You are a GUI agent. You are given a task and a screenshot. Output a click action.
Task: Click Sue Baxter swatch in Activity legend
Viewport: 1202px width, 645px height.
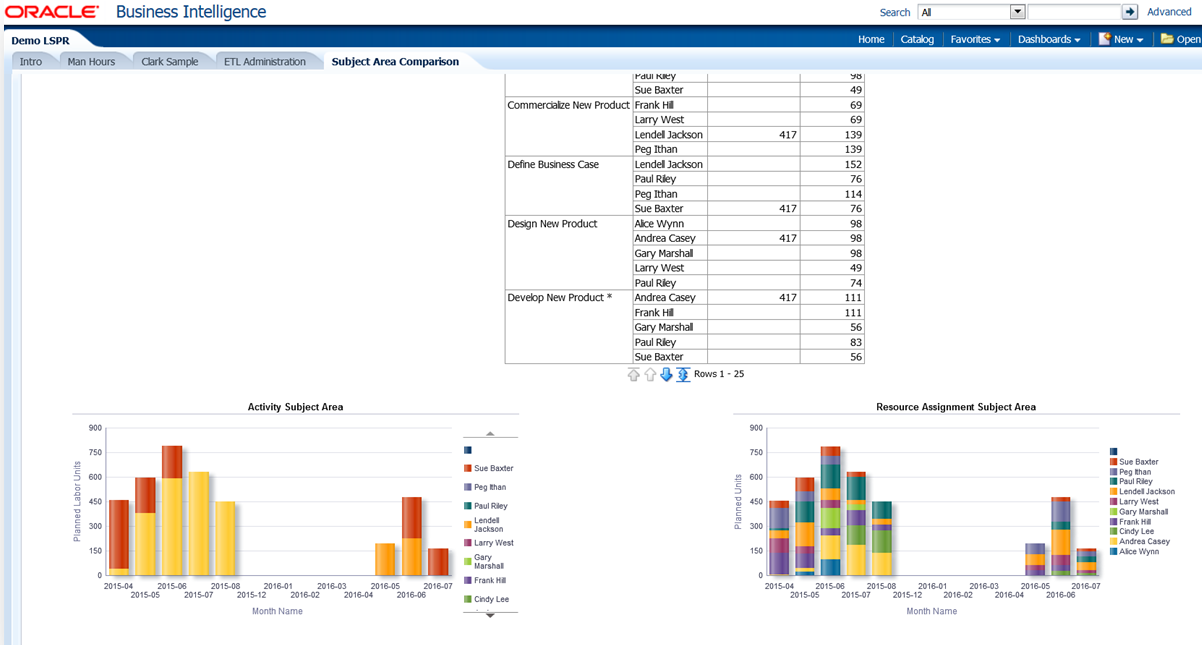pos(467,468)
